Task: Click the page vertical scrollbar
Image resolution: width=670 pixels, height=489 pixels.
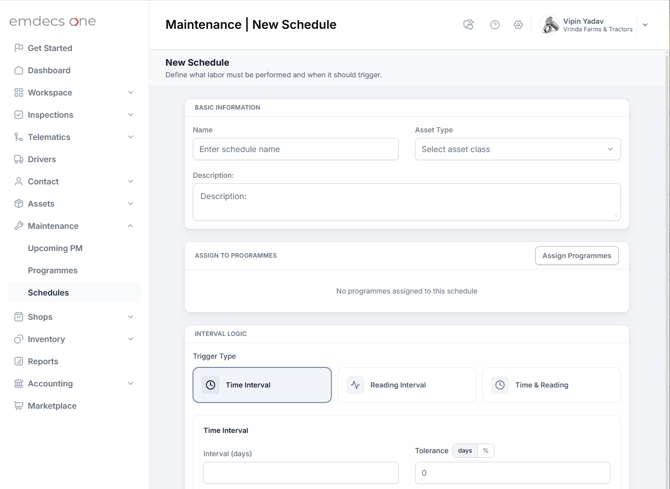Action: point(667,269)
